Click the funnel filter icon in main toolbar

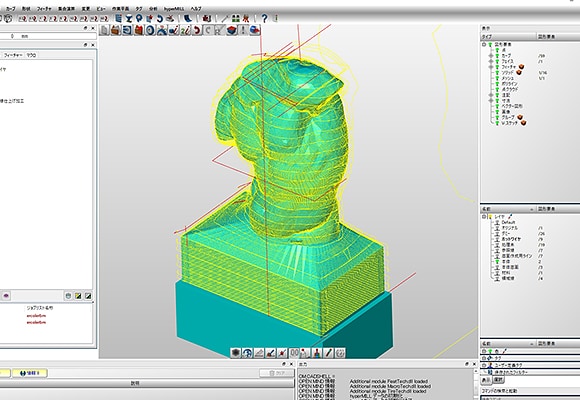[129, 18]
